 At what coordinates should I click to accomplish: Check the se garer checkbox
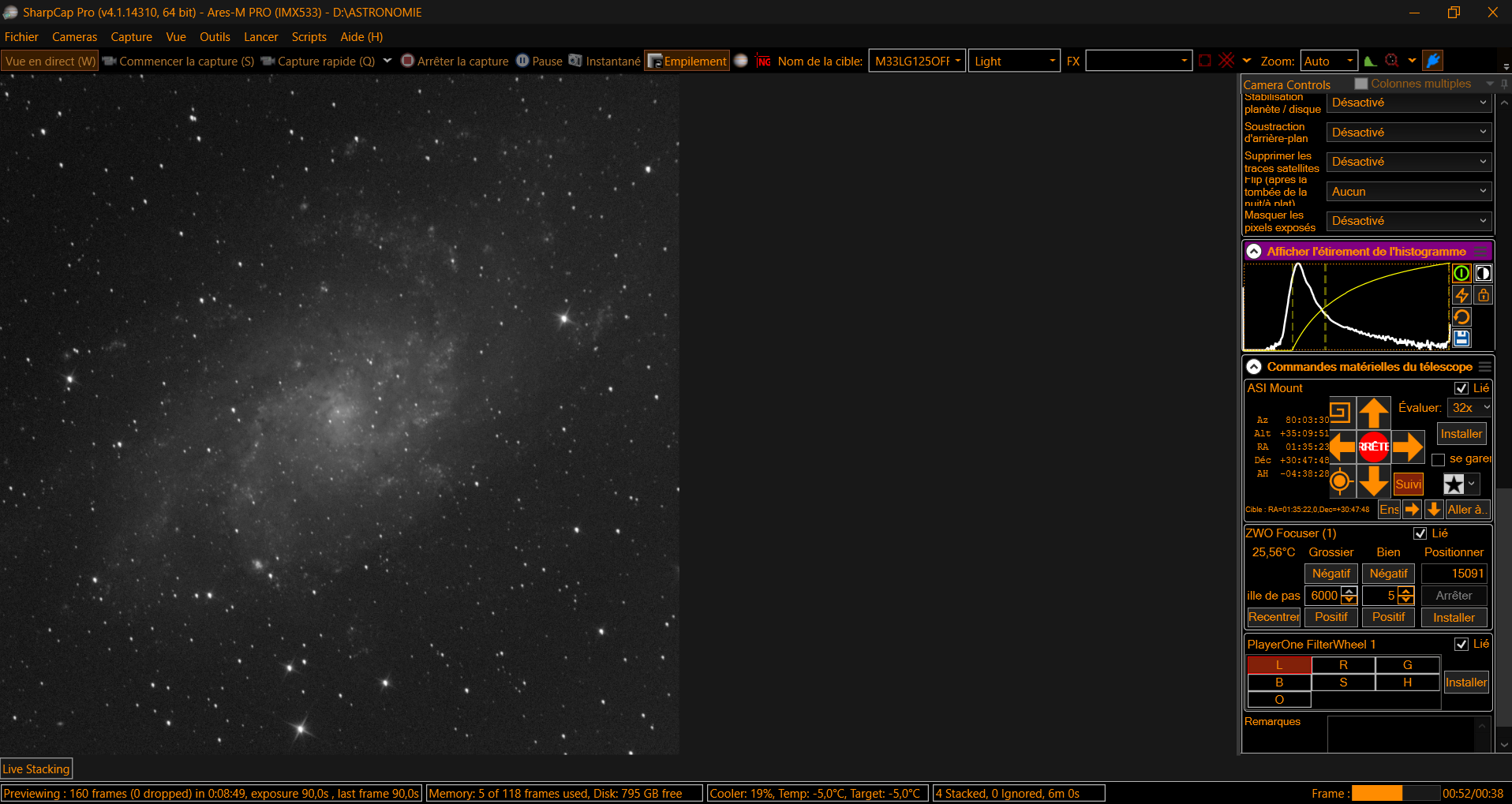[x=1439, y=459]
